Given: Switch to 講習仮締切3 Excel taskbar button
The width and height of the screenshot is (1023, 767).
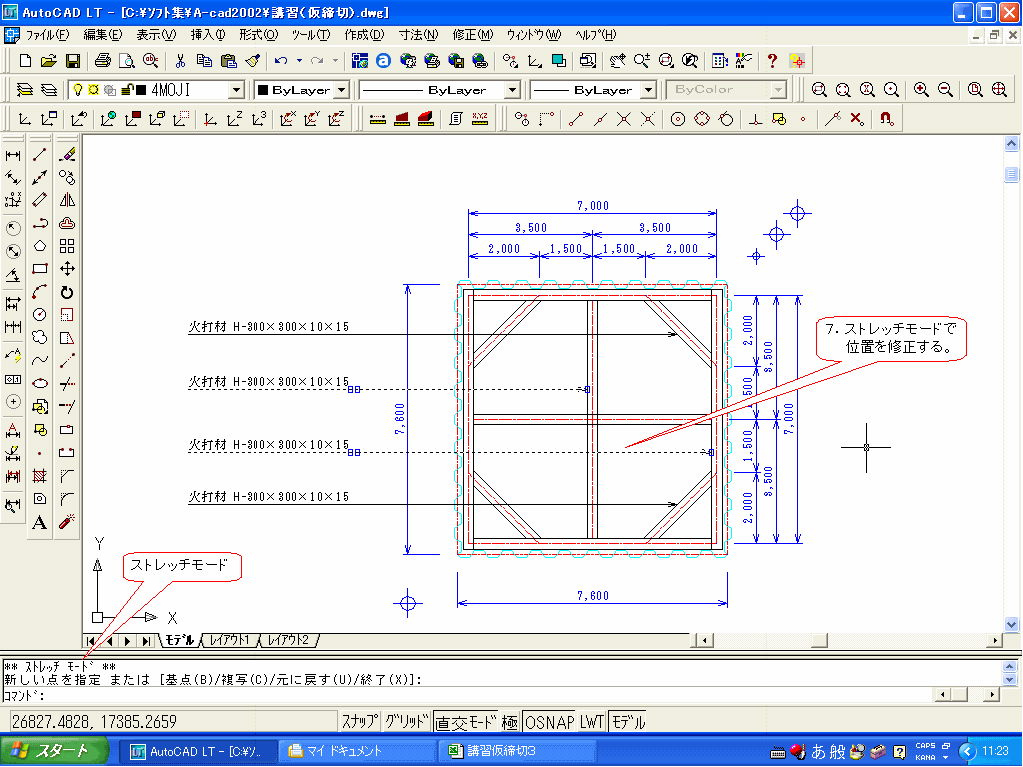Looking at the screenshot, I should pos(517,751).
